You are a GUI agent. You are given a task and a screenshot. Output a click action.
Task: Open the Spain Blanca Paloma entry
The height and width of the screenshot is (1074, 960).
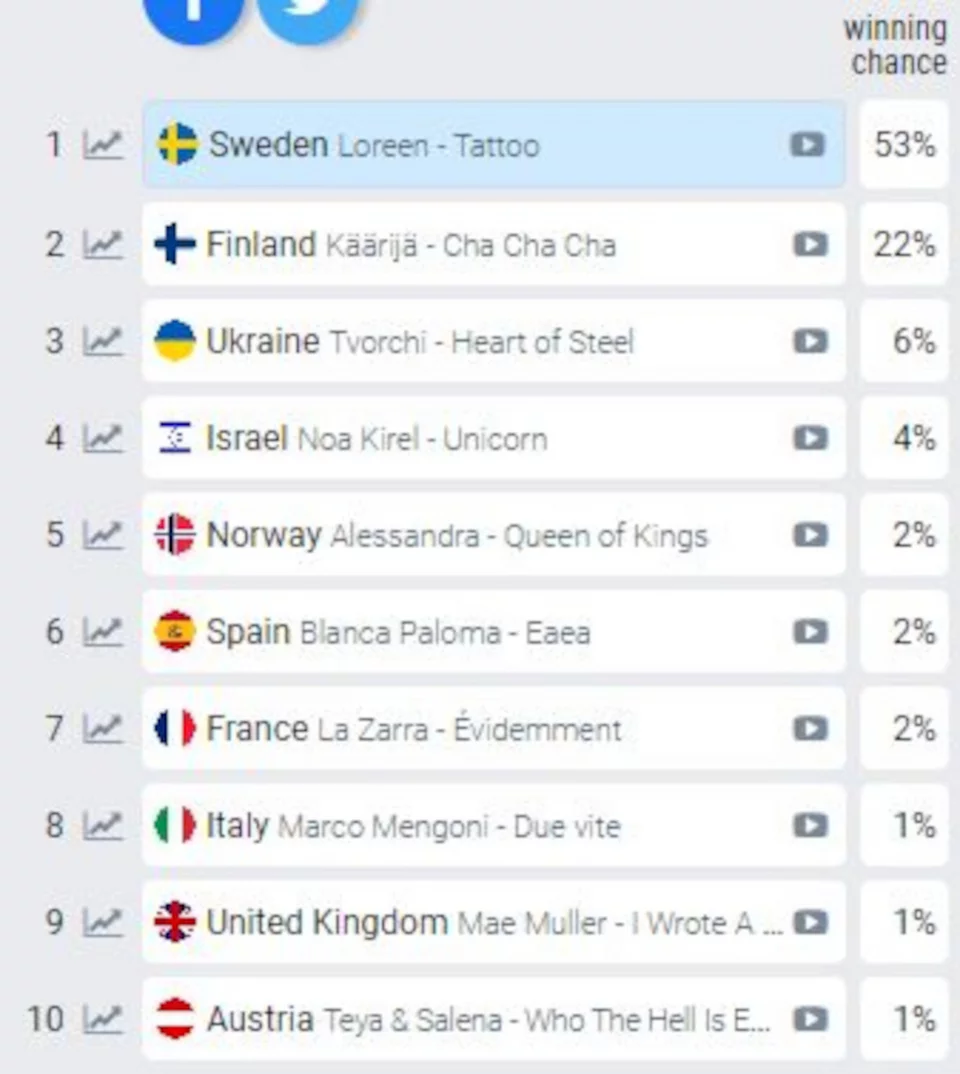click(x=494, y=632)
